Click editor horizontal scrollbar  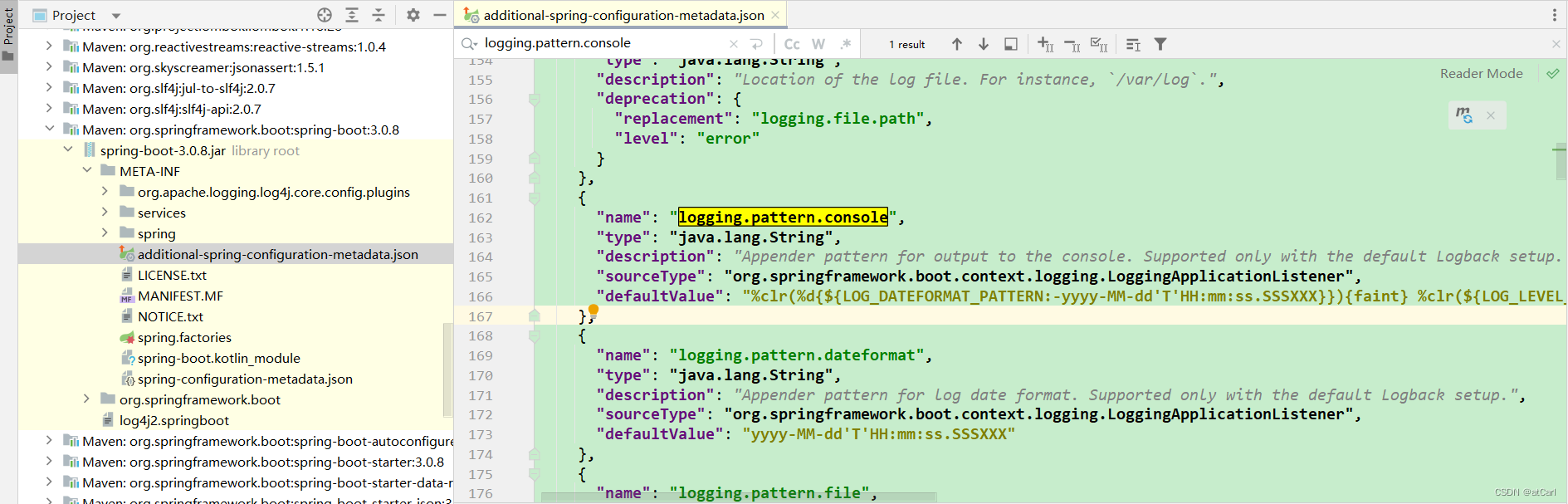[x=739, y=497]
